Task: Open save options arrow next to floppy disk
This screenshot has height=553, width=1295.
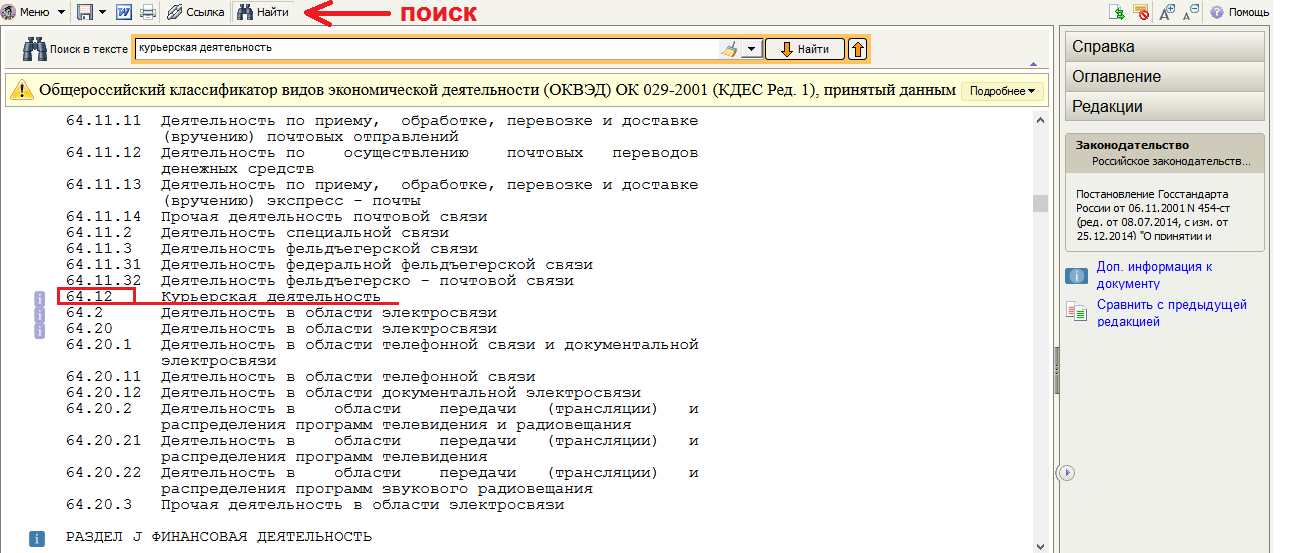Action: point(102,13)
